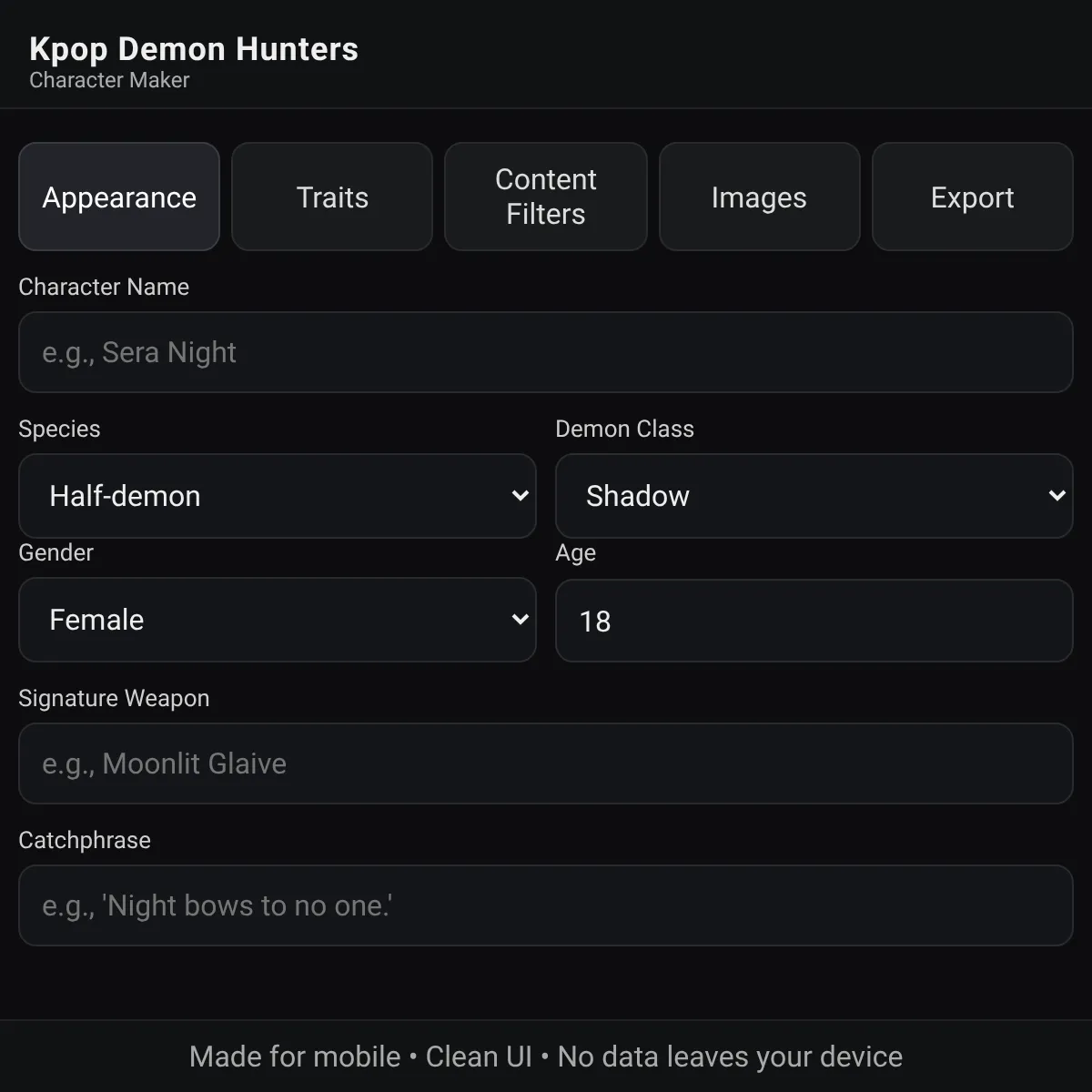
Task: Click the Half-demon selected value
Action: [125, 496]
